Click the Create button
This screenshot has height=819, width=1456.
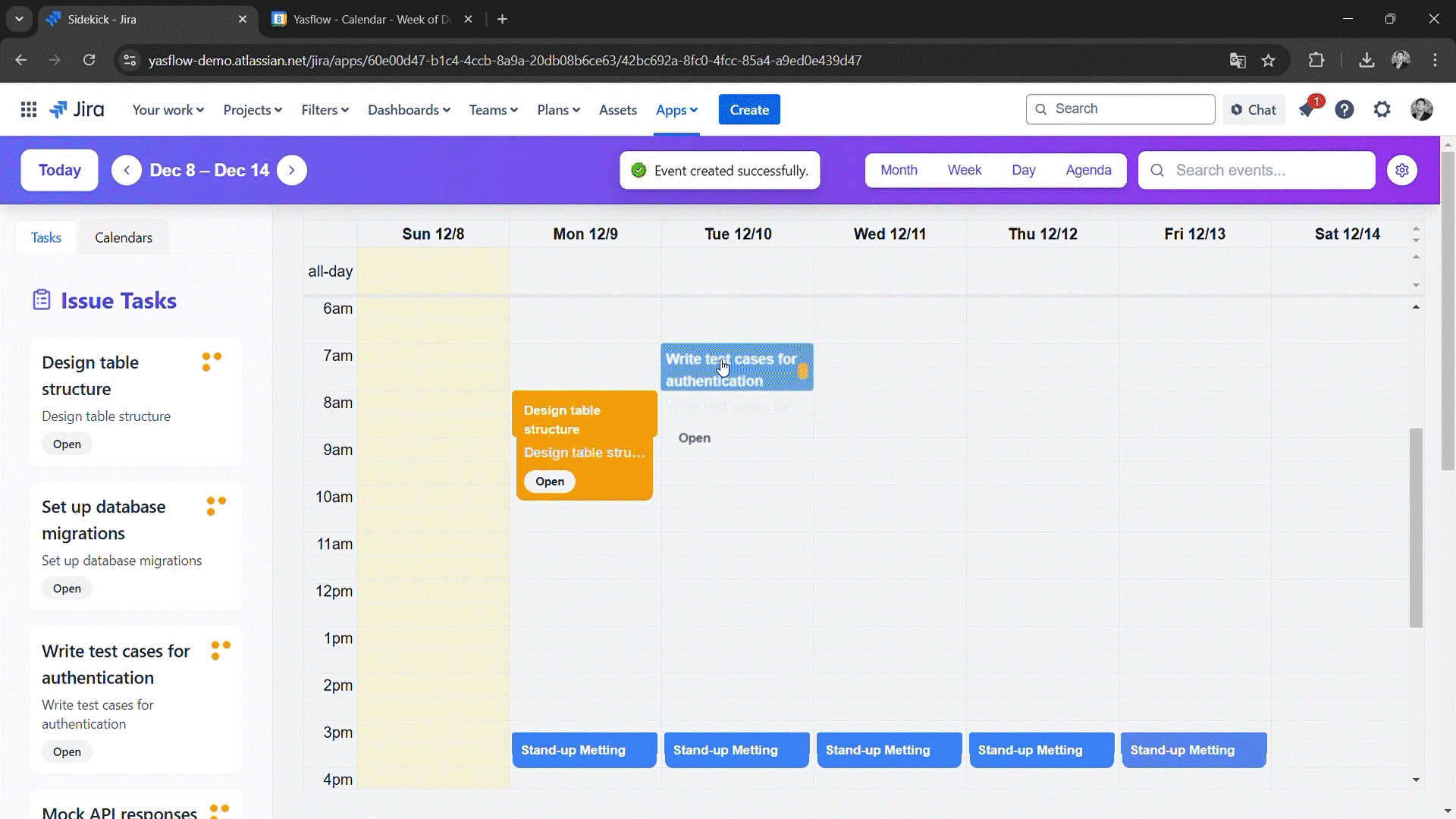pyautogui.click(x=749, y=110)
